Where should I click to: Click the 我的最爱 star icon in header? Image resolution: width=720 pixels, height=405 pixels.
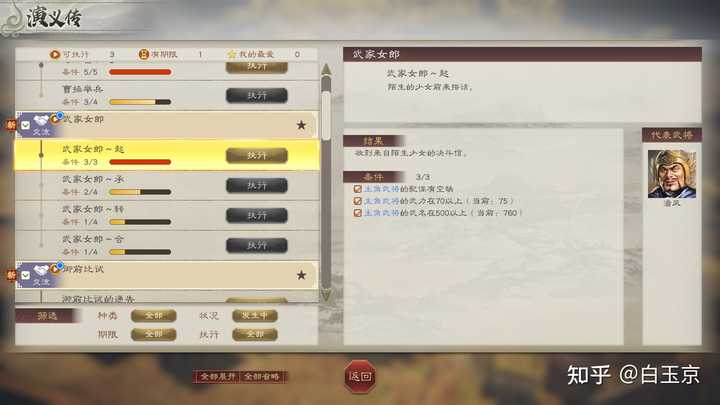pyautogui.click(x=232, y=54)
